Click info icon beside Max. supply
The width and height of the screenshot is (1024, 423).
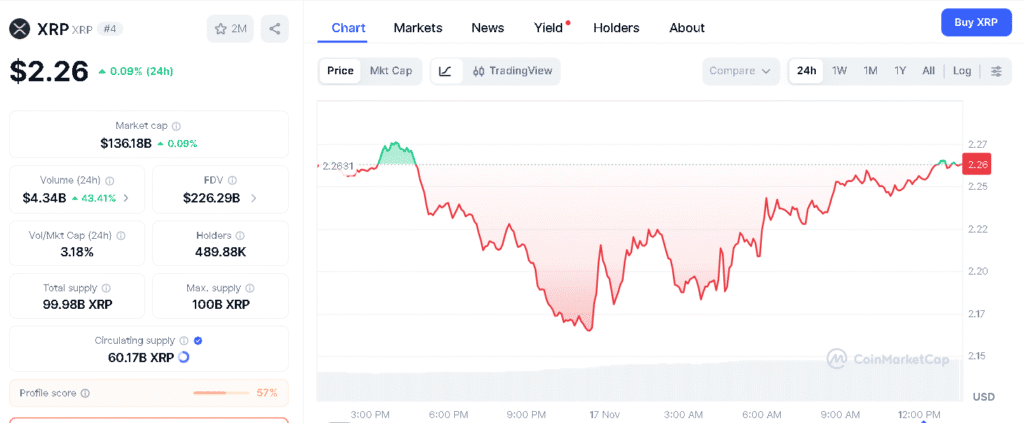[x=250, y=288]
